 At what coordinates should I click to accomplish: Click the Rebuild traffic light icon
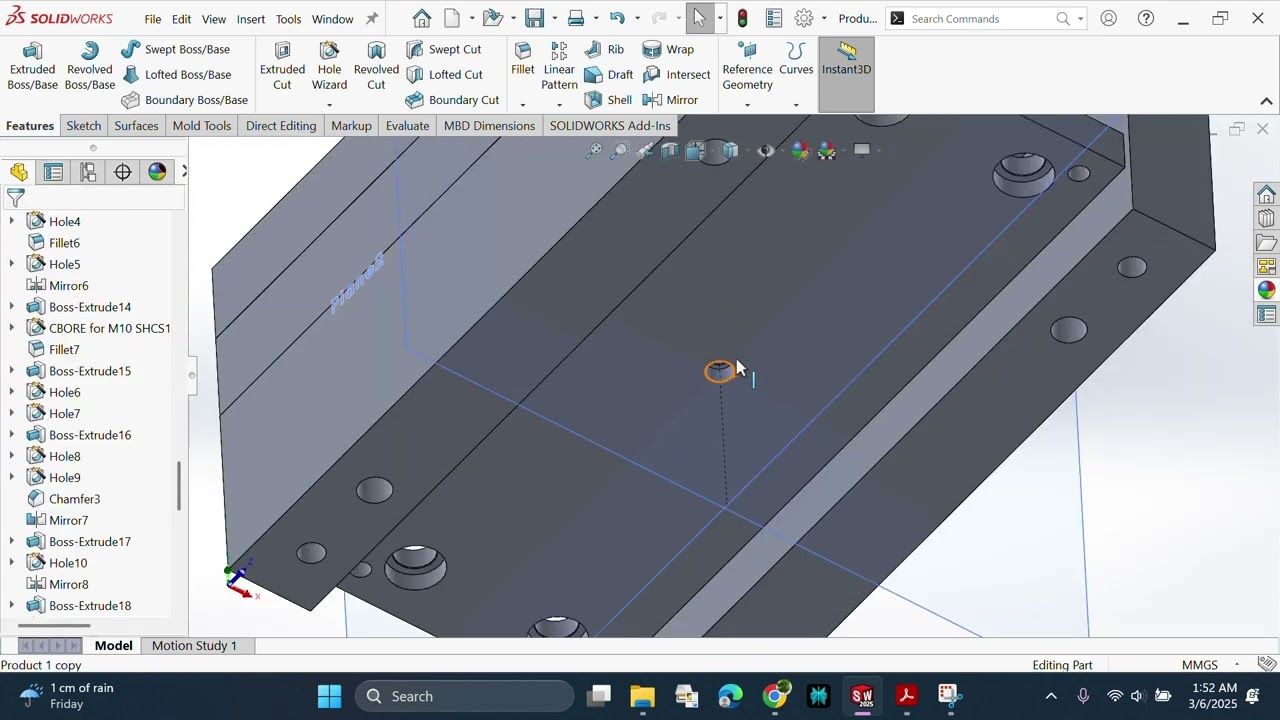(x=742, y=18)
